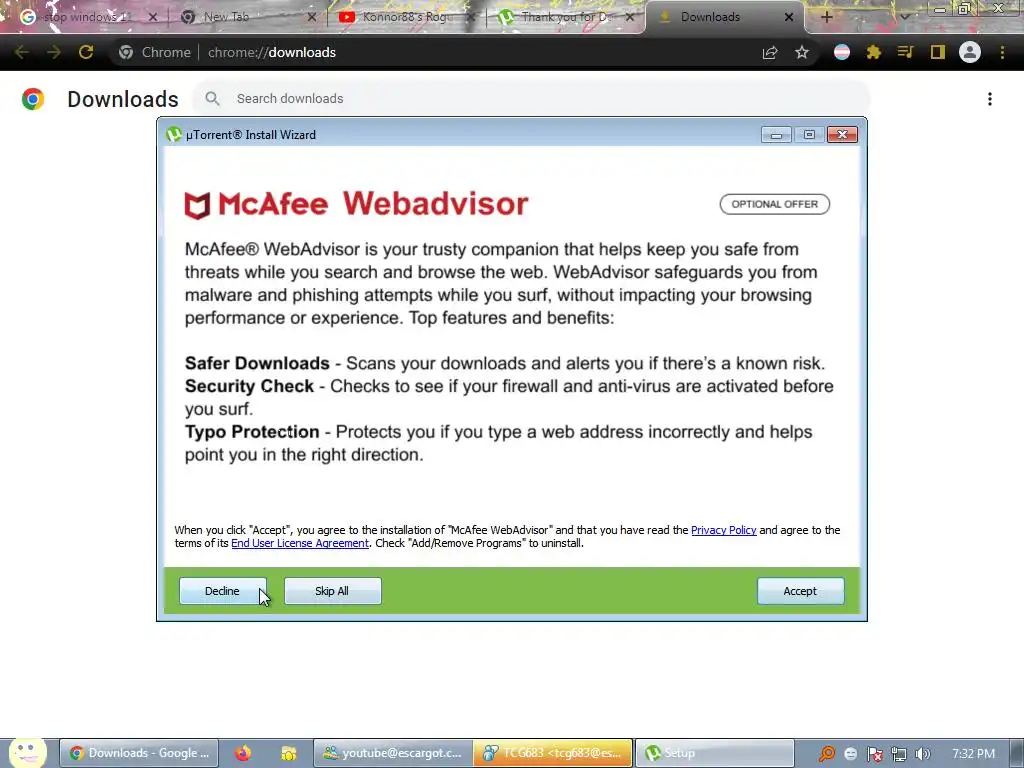
Task: Open the End User License Agreement link
Action: [x=300, y=543]
